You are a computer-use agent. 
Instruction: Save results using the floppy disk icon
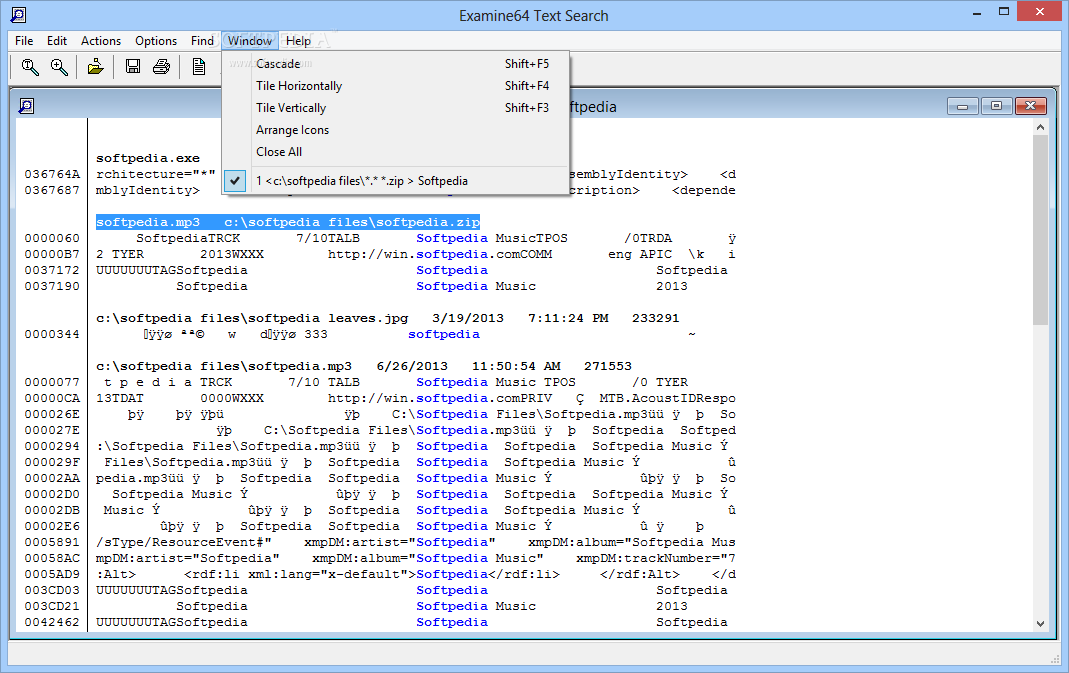pos(133,67)
